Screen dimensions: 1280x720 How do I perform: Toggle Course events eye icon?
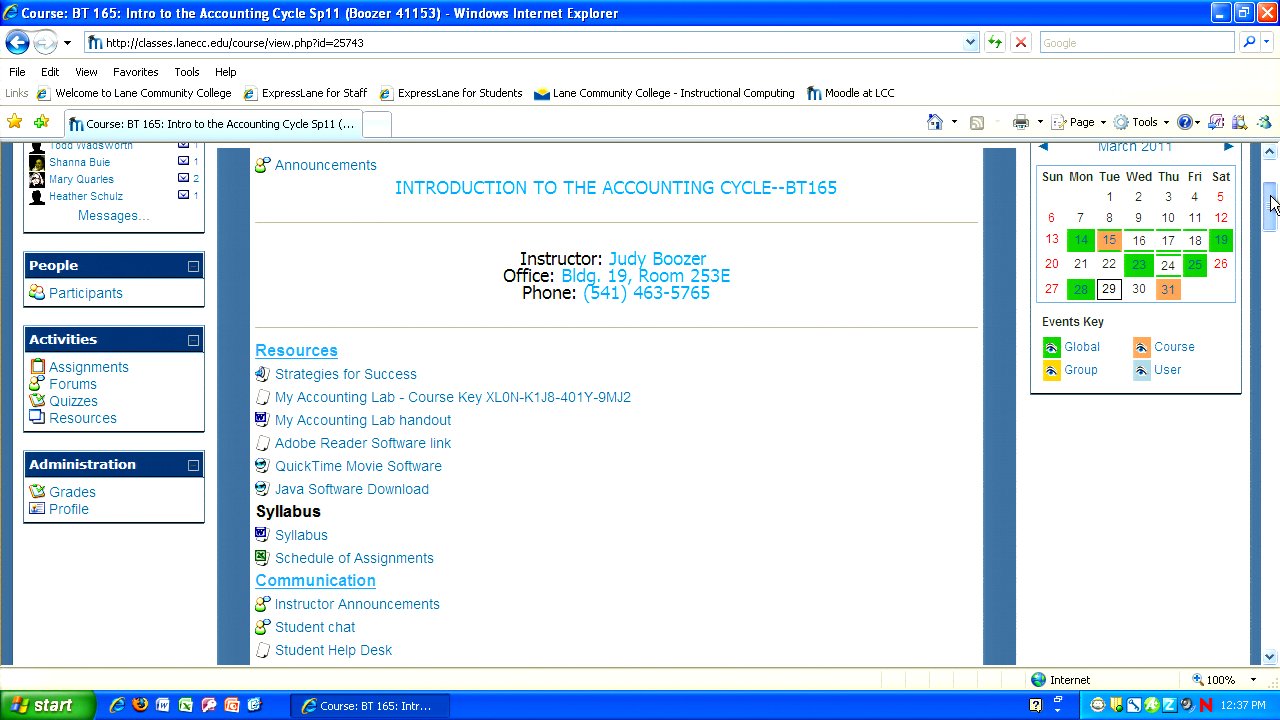[1141, 347]
